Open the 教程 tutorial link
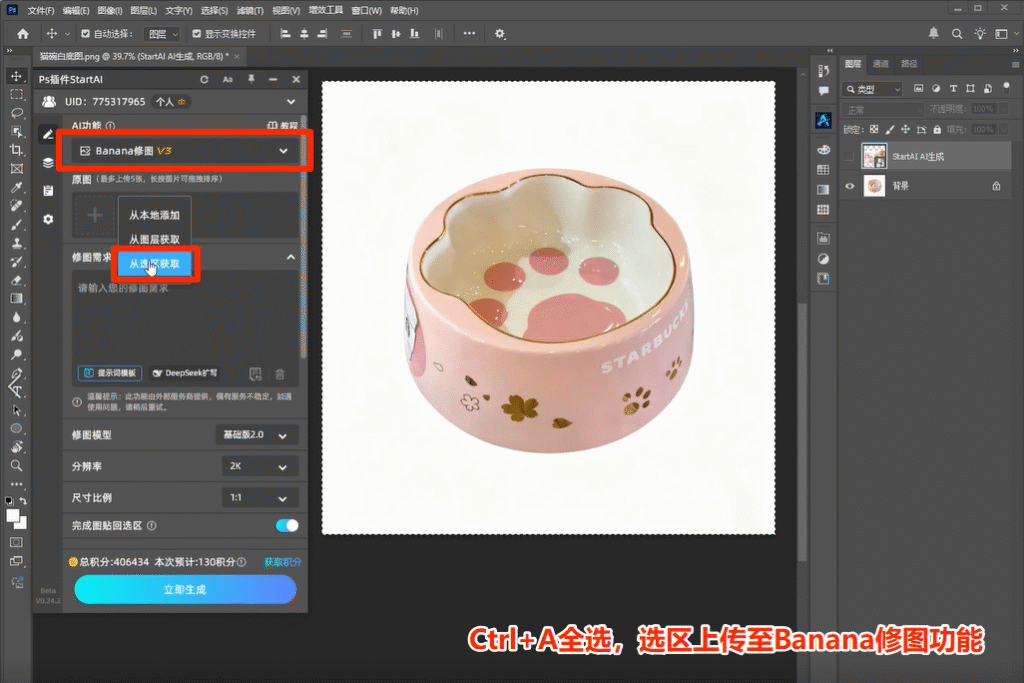The width and height of the screenshot is (1024, 683). point(283,125)
